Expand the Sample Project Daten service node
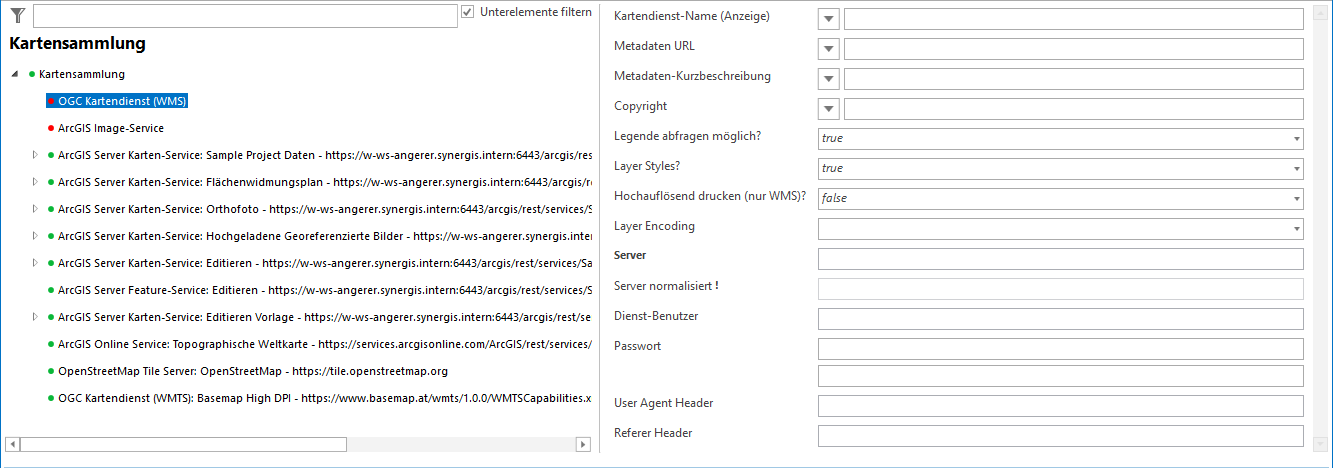The image size is (1333, 468). (x=35, y=155)
